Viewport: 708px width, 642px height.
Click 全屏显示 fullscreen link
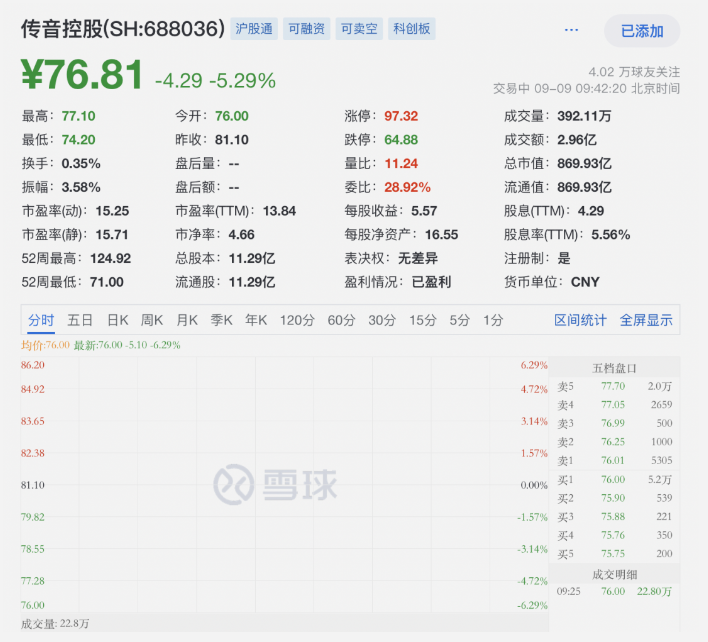646,320
